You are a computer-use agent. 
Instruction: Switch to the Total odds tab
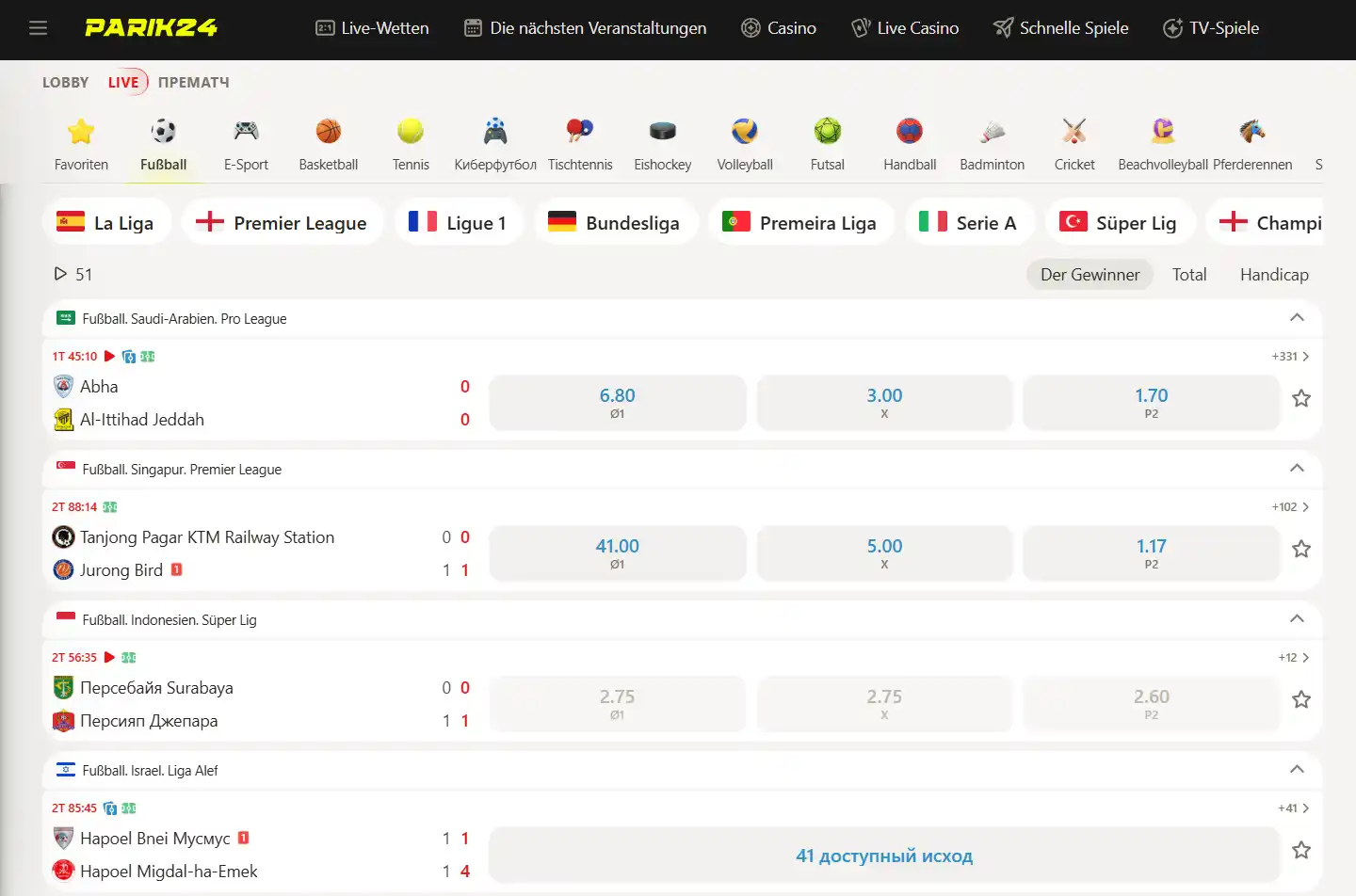1189,275
